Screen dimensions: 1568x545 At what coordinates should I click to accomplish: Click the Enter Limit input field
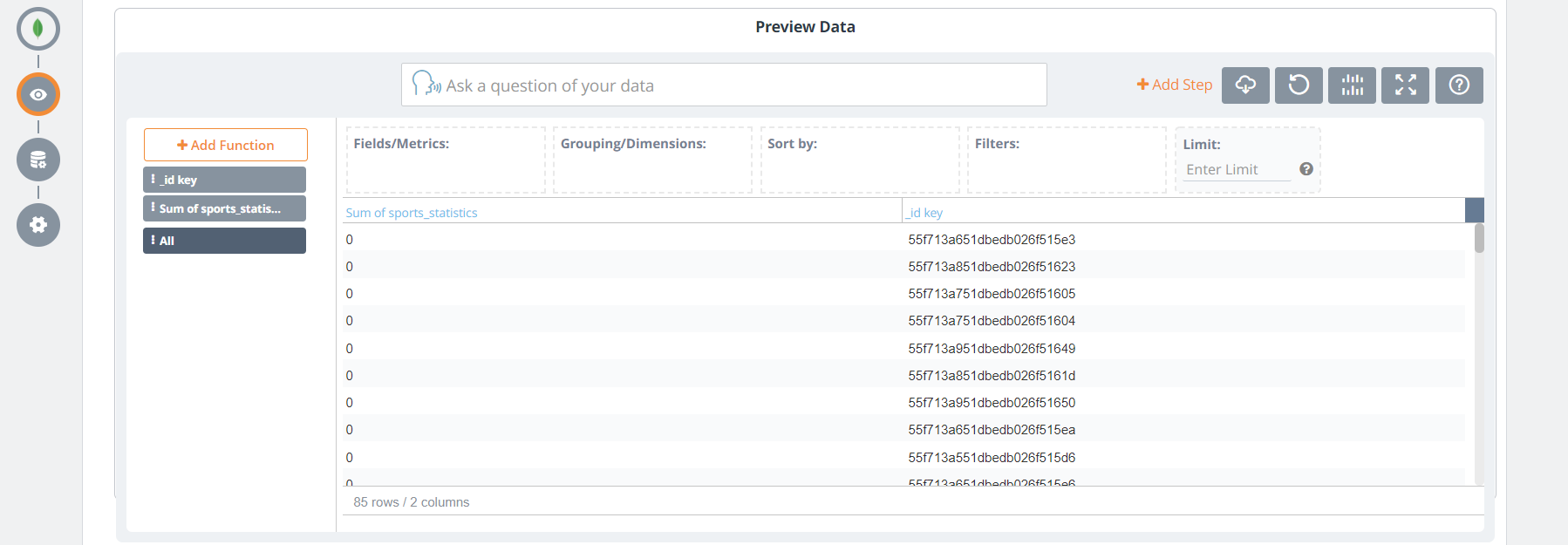point(1237,170)
